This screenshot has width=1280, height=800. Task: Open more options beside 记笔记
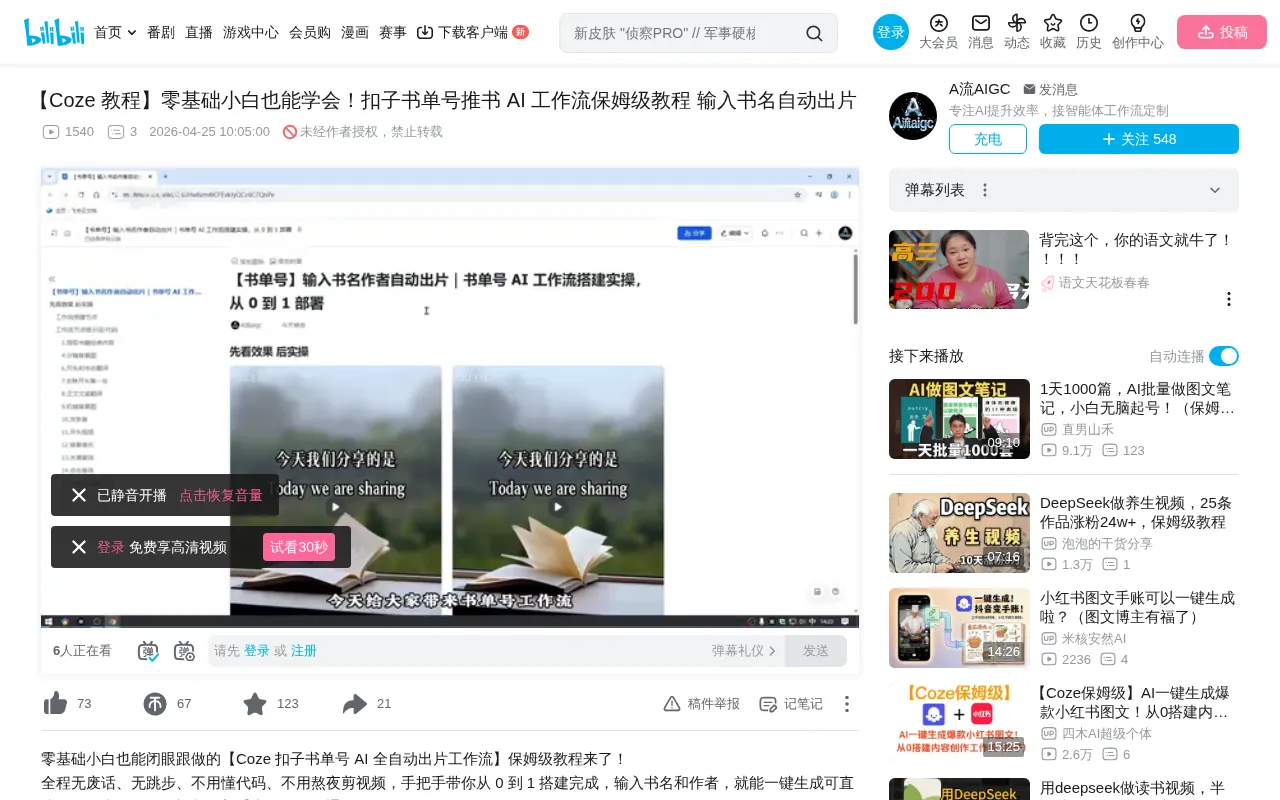coord(846,704)
